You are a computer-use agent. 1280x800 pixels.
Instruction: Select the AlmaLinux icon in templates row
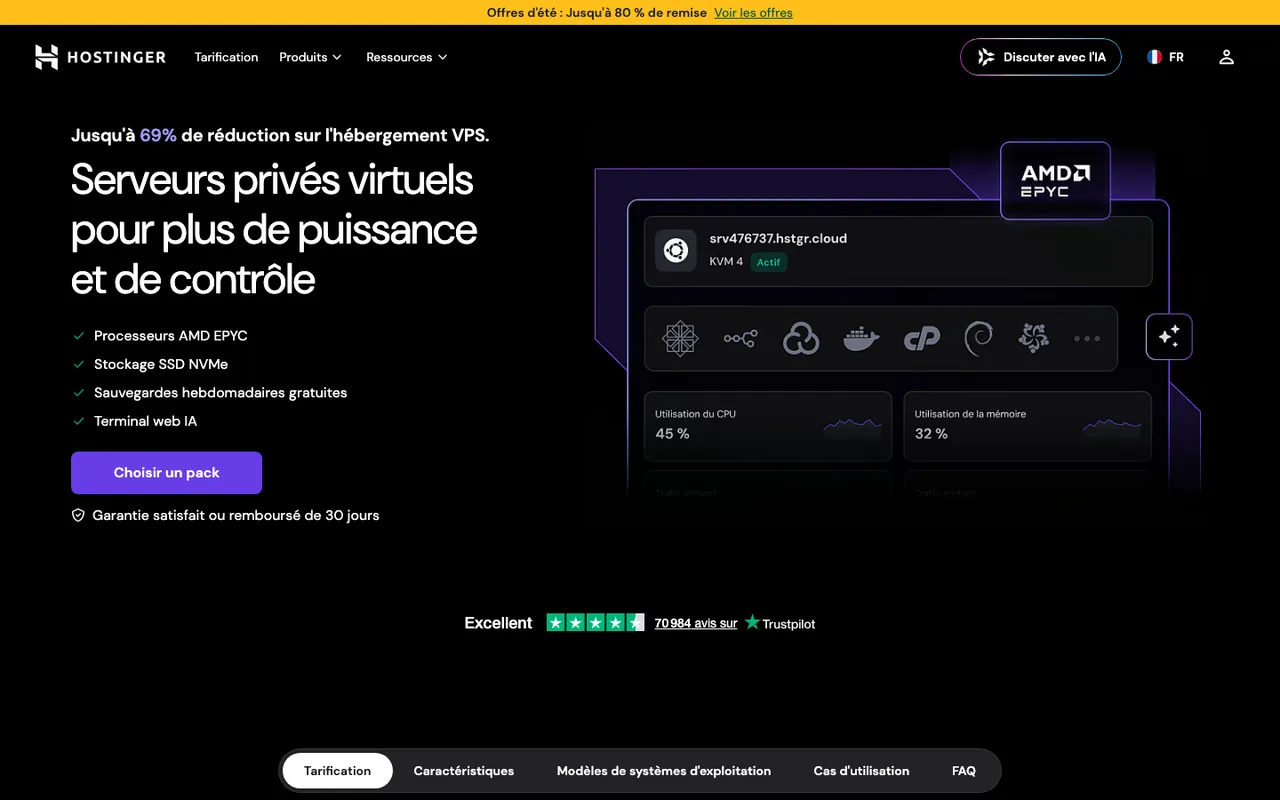(1033, 338)
